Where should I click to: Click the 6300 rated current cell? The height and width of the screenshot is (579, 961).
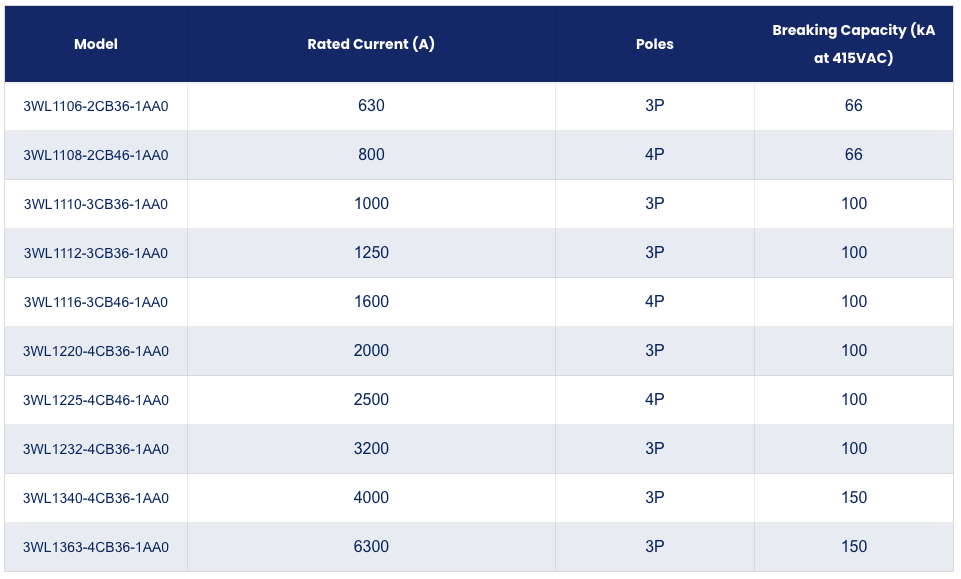(371, 547)
